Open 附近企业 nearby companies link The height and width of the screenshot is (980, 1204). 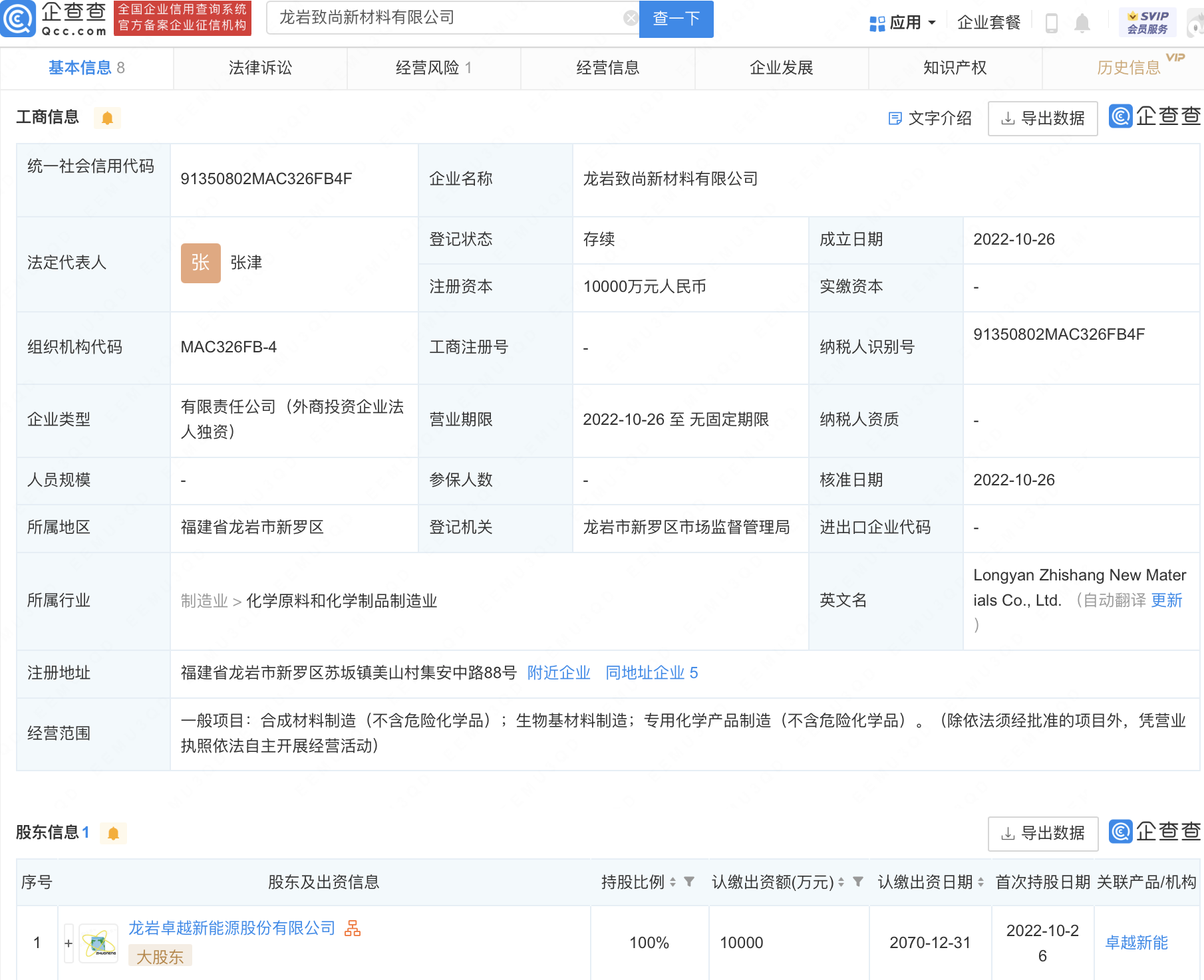tap(559, 673)
